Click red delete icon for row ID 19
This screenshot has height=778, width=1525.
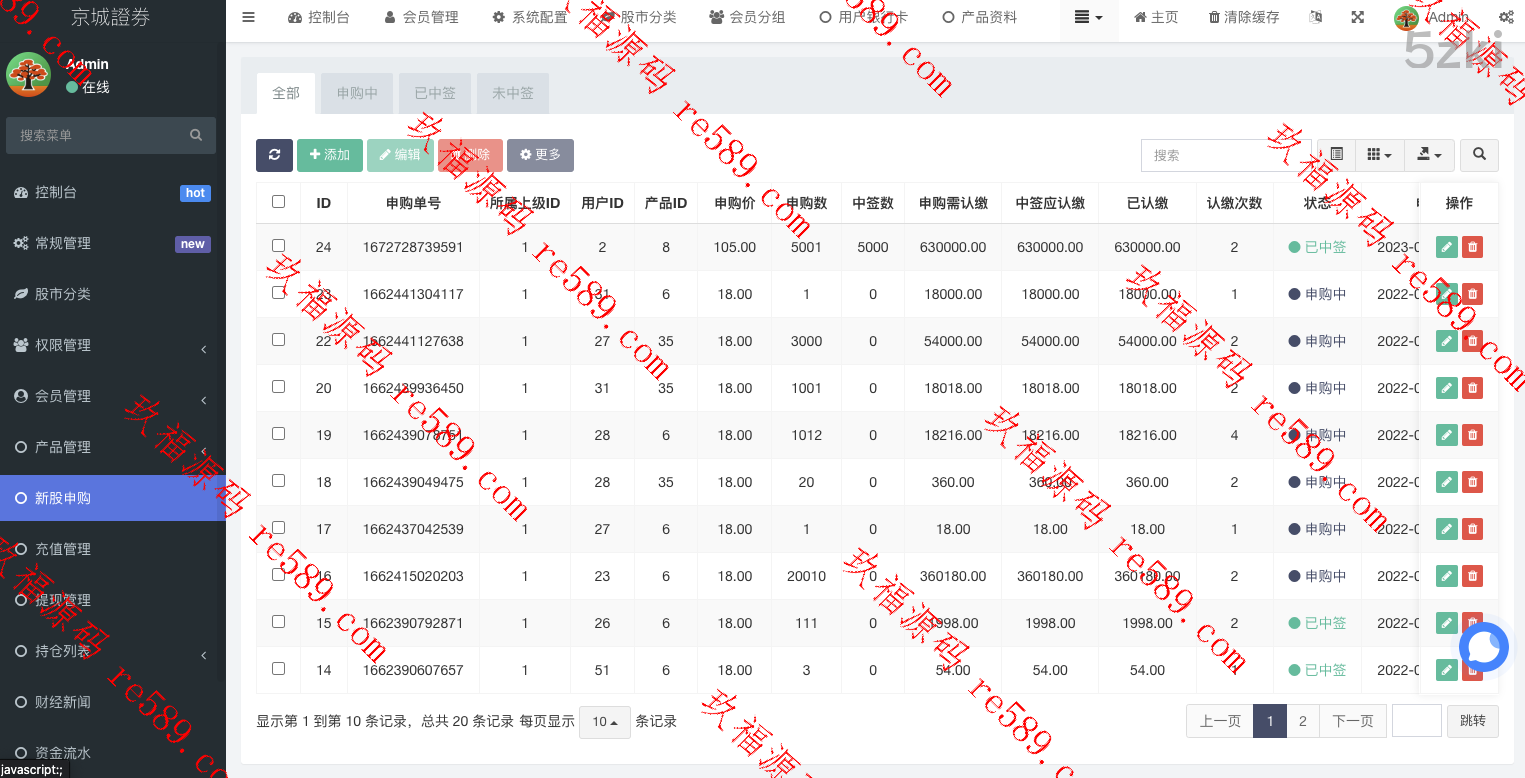[x=1472, y=435]
